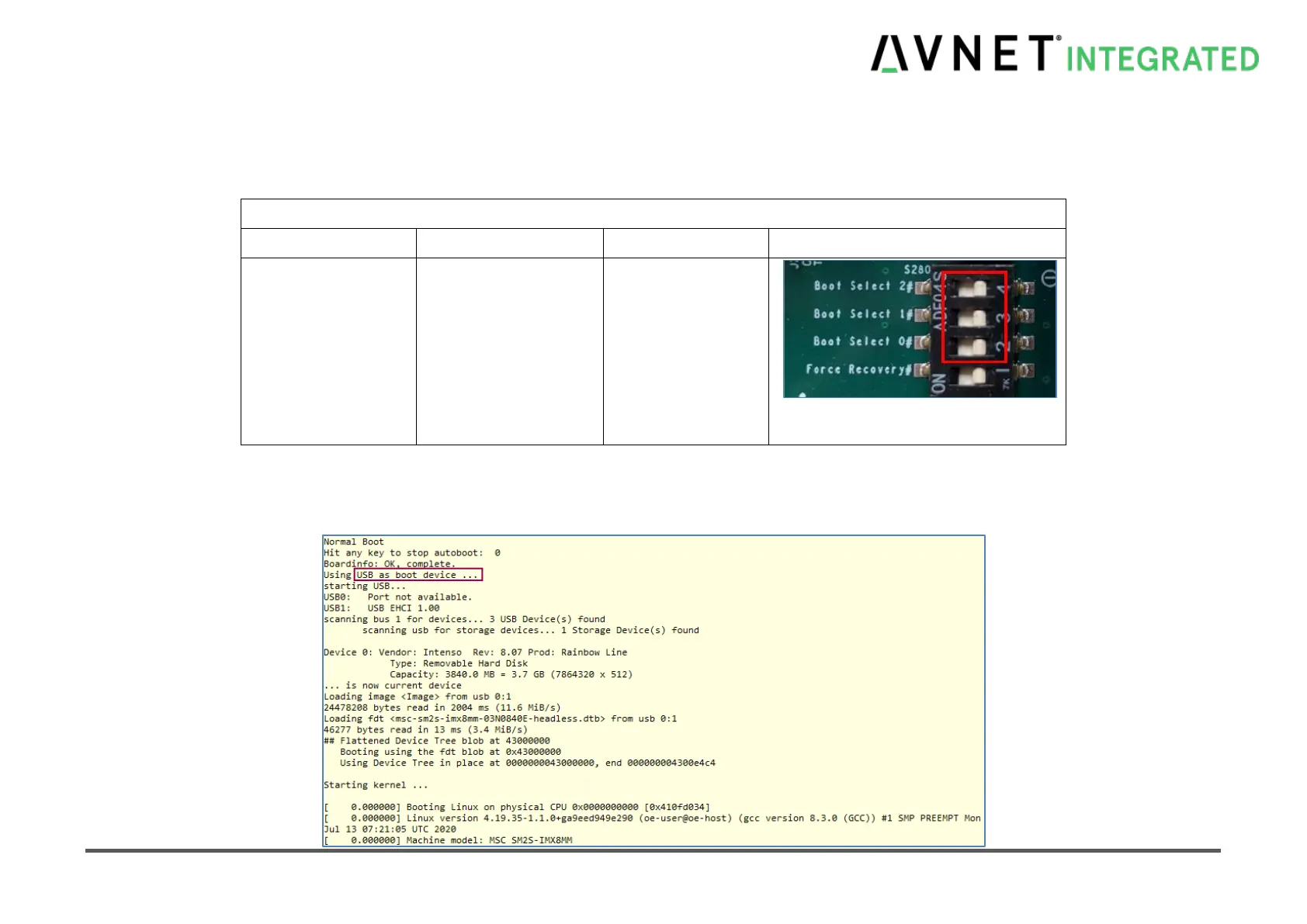This screenshot has width=1307, height=924.
Task: Click 'Linux version 4.19.35' line
Action: point(653,818)
